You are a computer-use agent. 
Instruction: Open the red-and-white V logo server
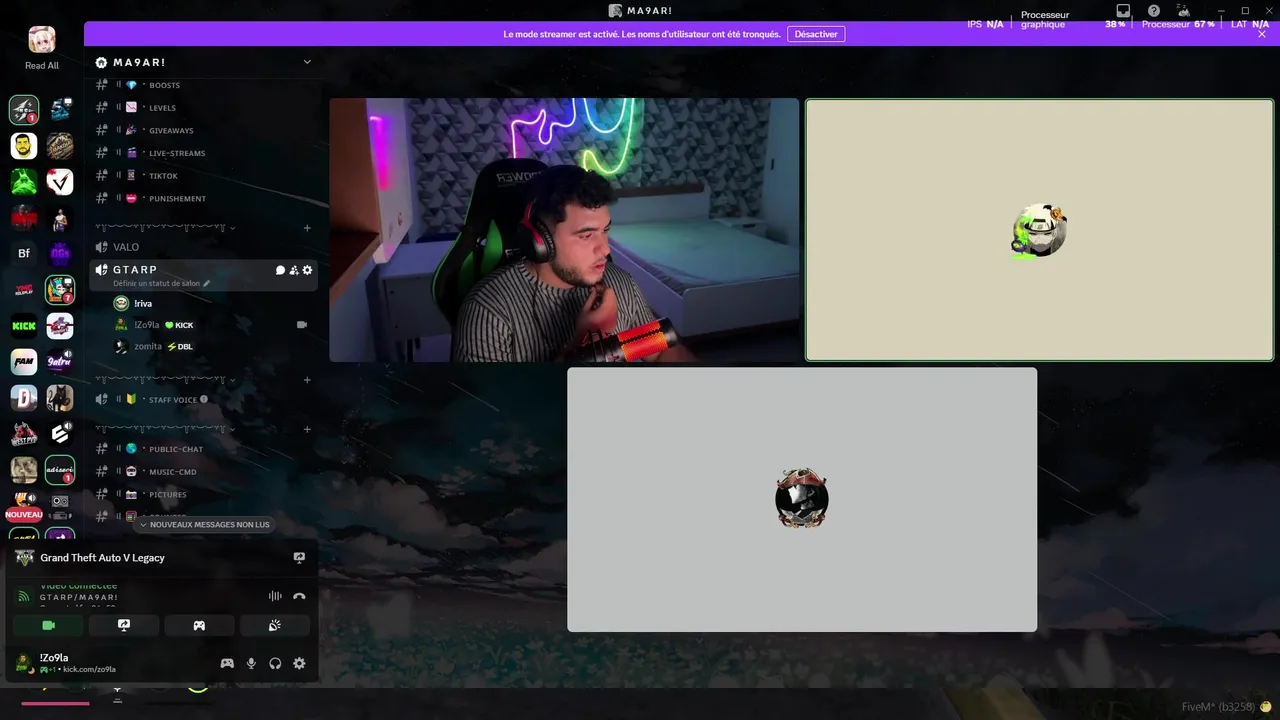(x=60, y=182)
